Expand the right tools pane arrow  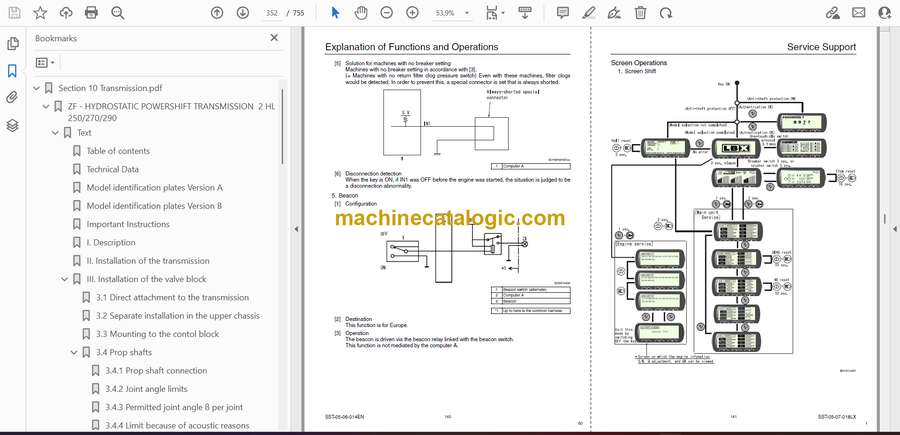point(894,229)
